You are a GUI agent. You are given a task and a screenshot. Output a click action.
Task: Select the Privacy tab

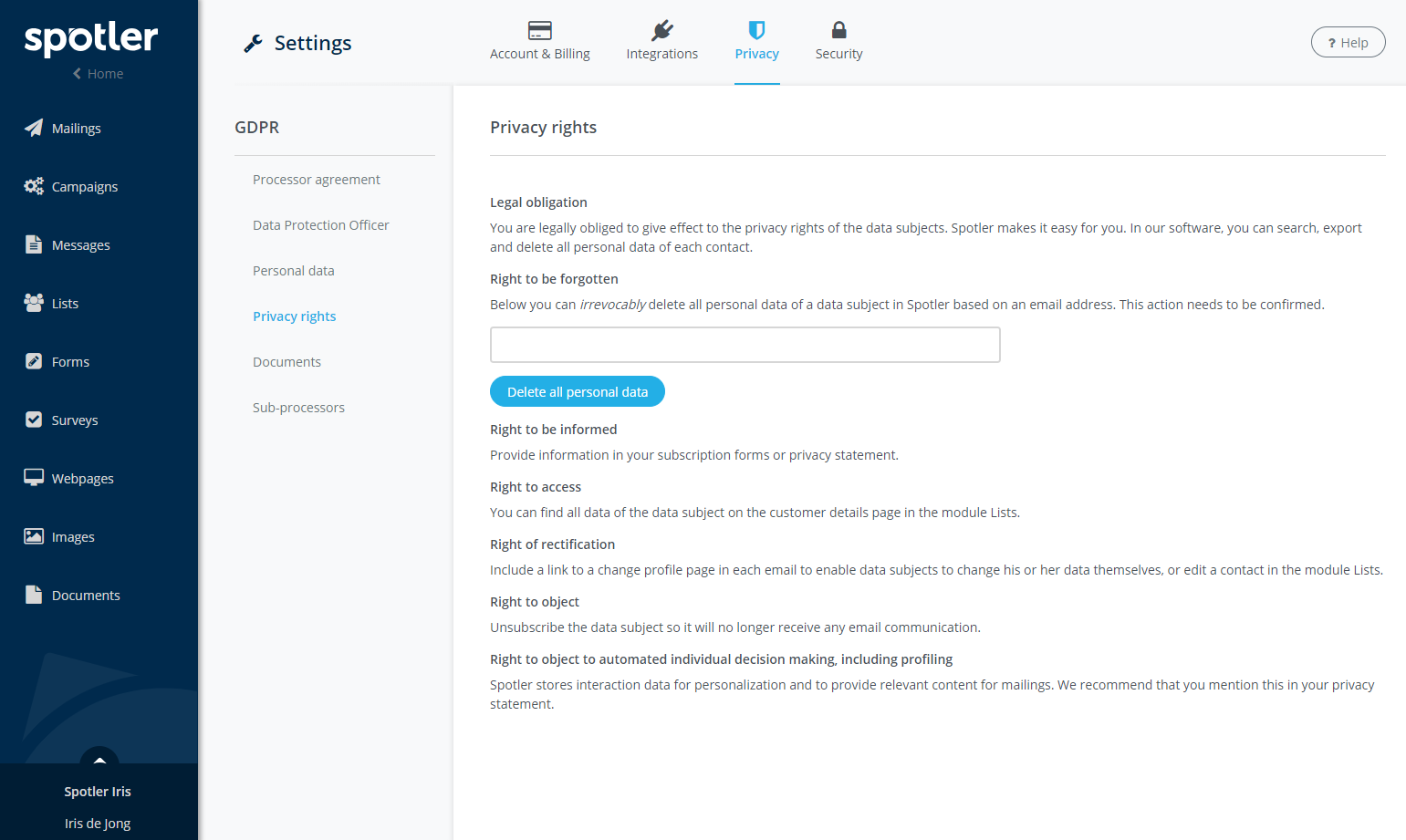[x=756, y=42]
